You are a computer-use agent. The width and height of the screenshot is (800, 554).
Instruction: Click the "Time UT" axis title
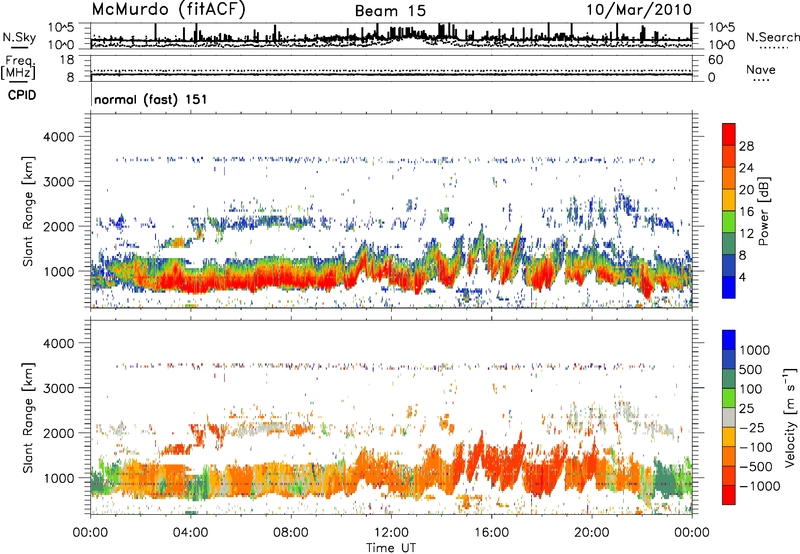[x=391, y=548]
